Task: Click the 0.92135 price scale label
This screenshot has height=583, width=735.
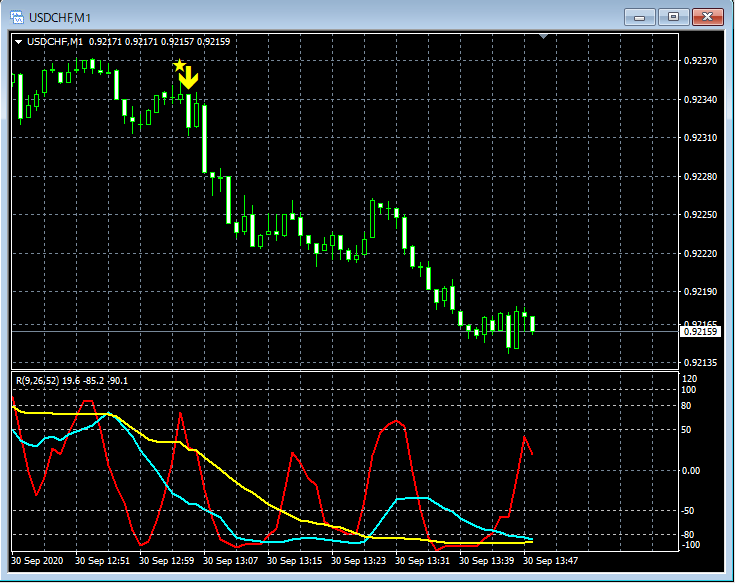Action: tap(700, 363)
